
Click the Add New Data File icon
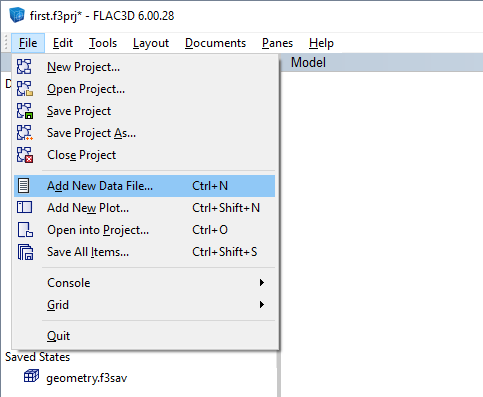(24, 186)
